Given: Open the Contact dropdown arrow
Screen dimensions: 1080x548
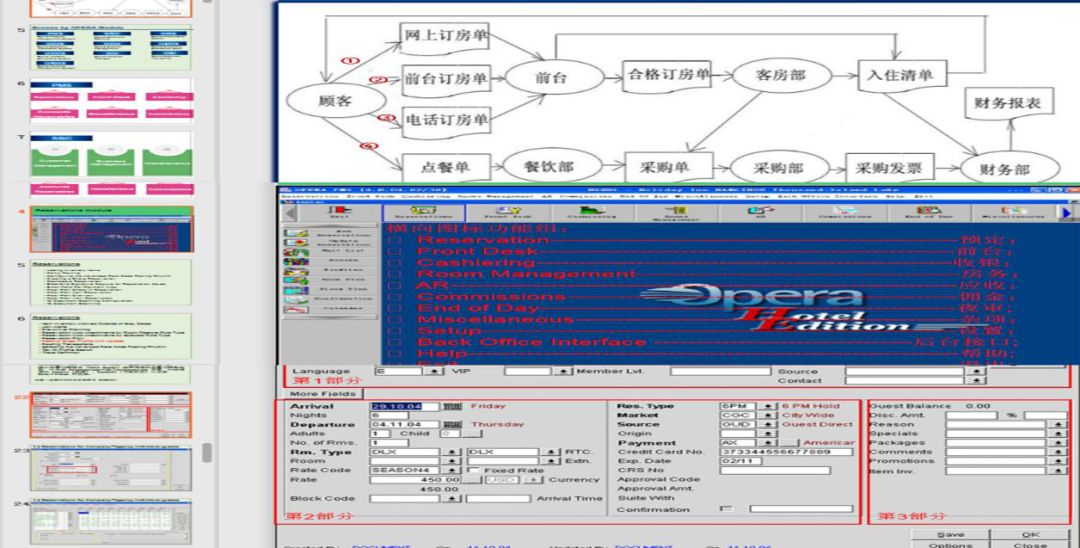Looking at the screenshot, I should [x=977, y=381].
